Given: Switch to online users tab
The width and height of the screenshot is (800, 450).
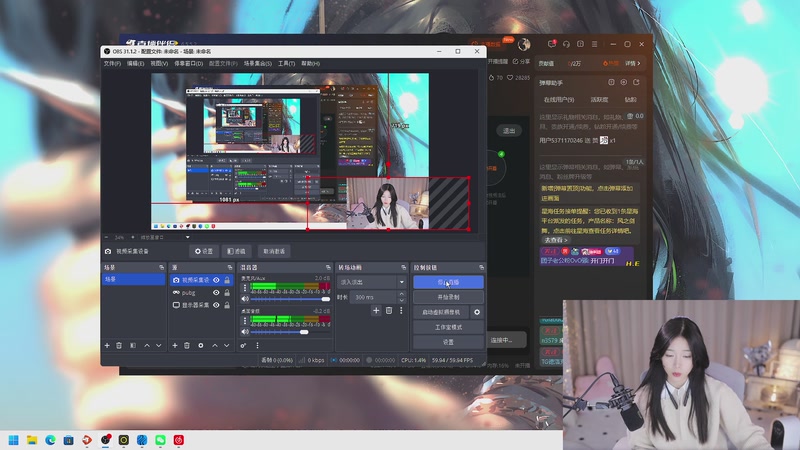Looking at the screenshot, I should pyautogui.click(x=559, y=99).
